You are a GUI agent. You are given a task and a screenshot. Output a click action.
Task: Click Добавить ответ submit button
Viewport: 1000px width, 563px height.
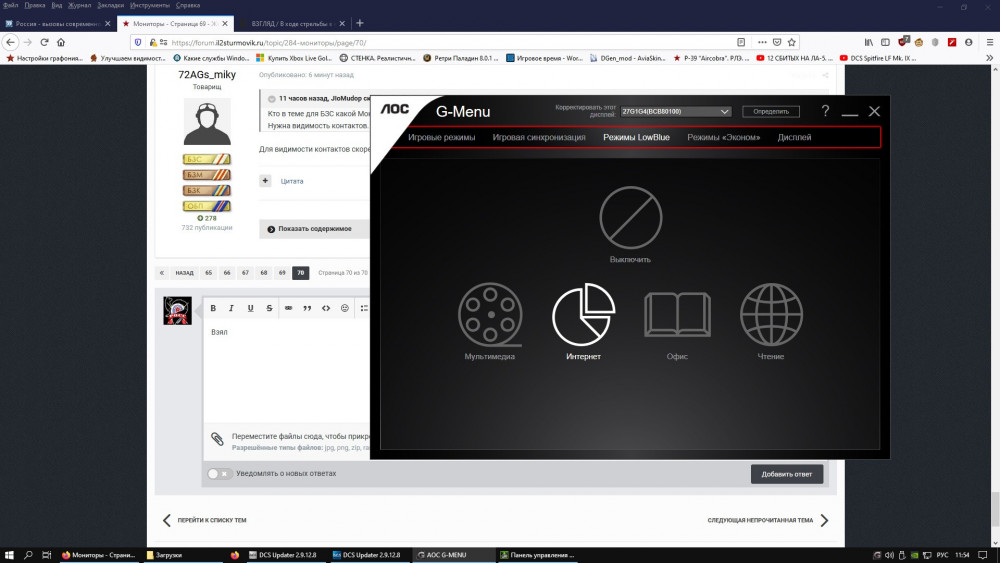(787, 474)
